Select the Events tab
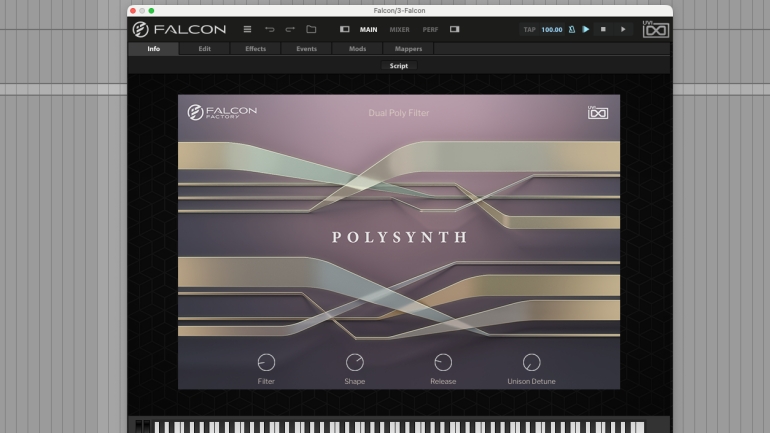The height and width of the screenshot is (433, 770). tap(306, 49)
